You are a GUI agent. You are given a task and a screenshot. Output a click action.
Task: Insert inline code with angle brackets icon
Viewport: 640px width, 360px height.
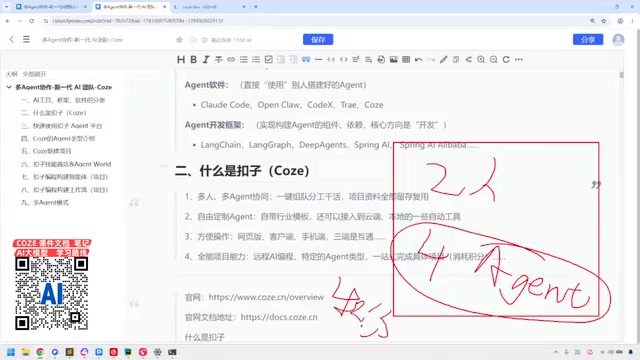344,60
